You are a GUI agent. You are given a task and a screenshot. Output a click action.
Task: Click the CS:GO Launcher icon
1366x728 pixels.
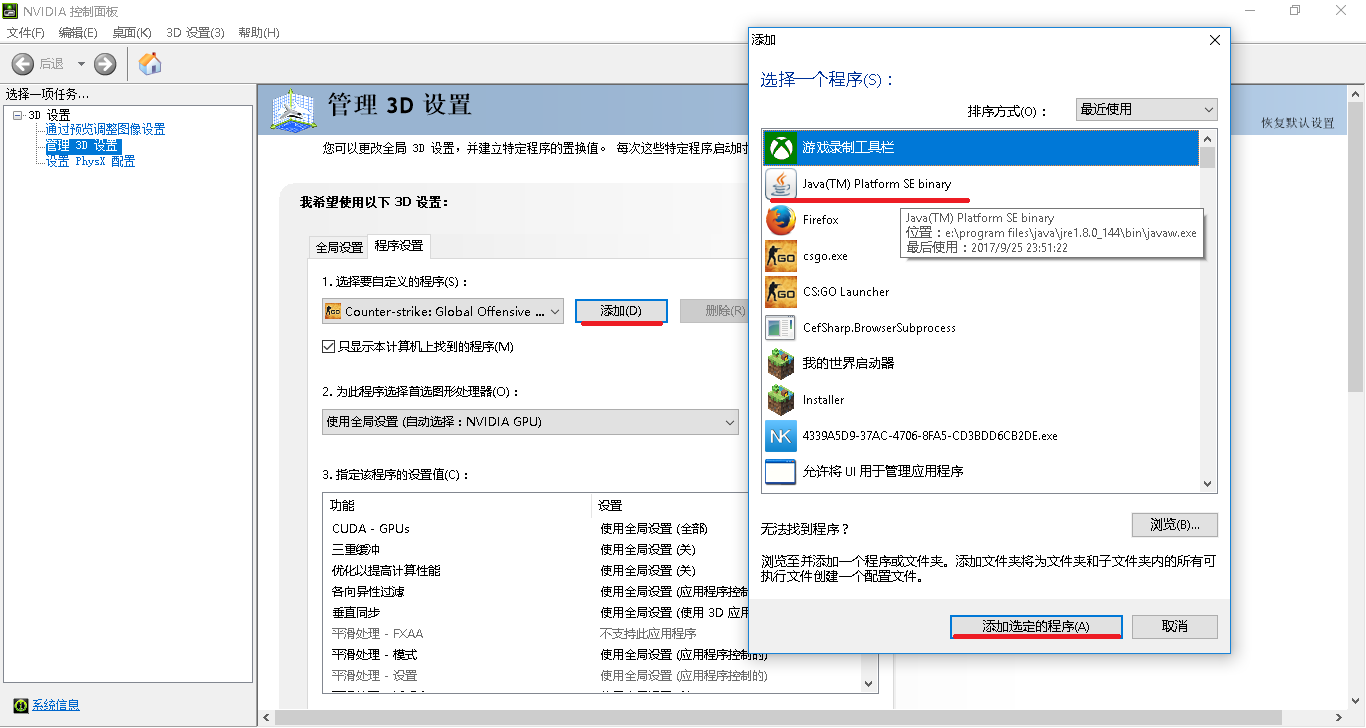780,292
